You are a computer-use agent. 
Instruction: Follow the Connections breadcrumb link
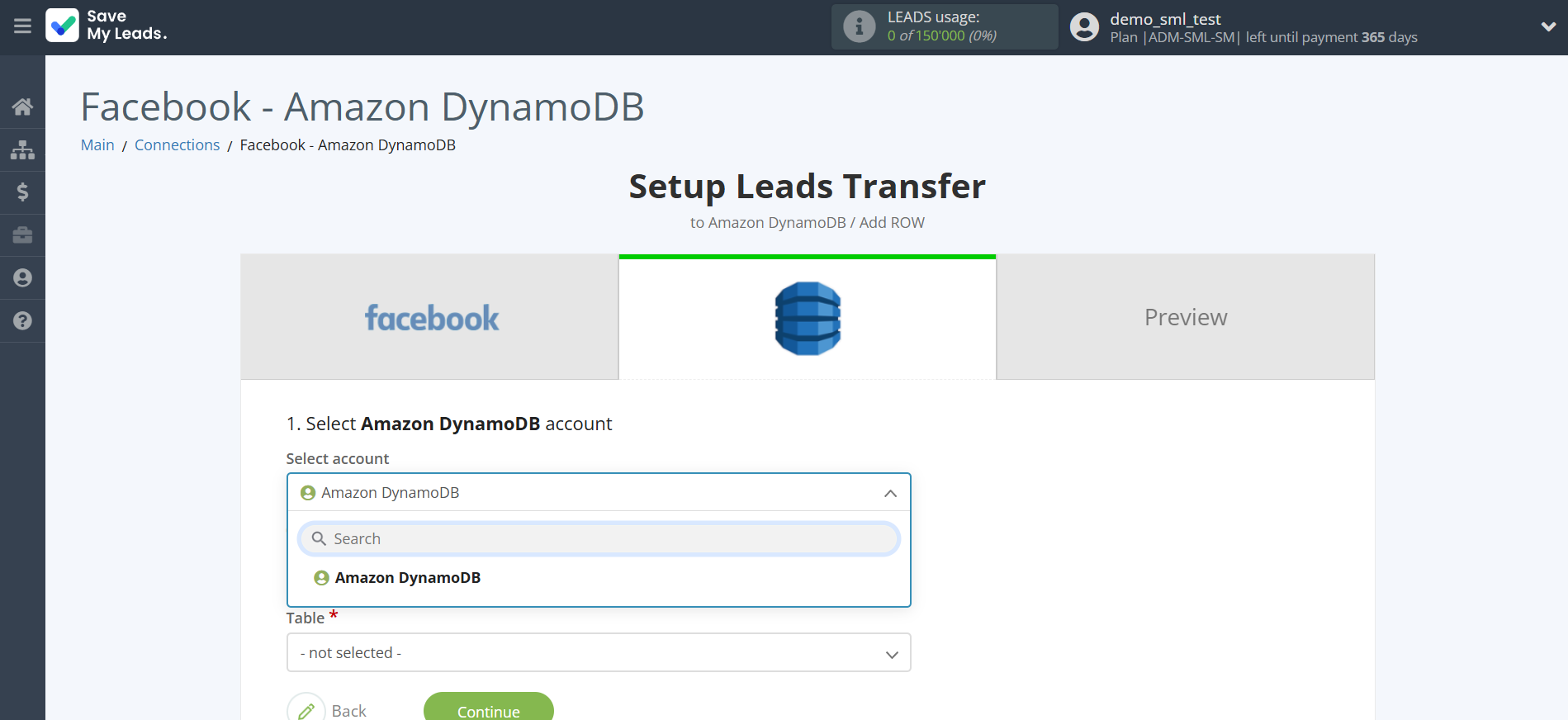click(177, 145)
